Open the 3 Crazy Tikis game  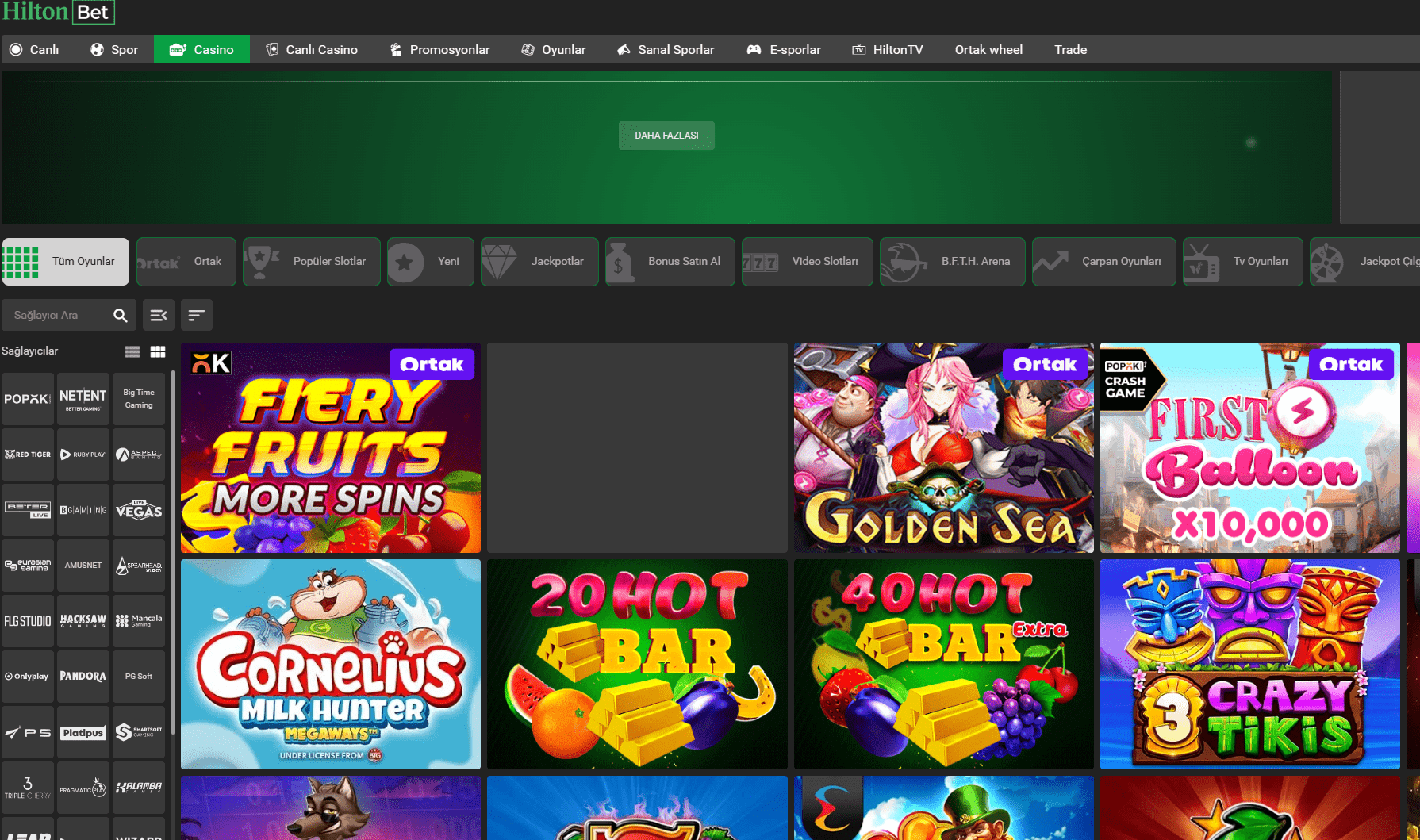(1250, 665)
